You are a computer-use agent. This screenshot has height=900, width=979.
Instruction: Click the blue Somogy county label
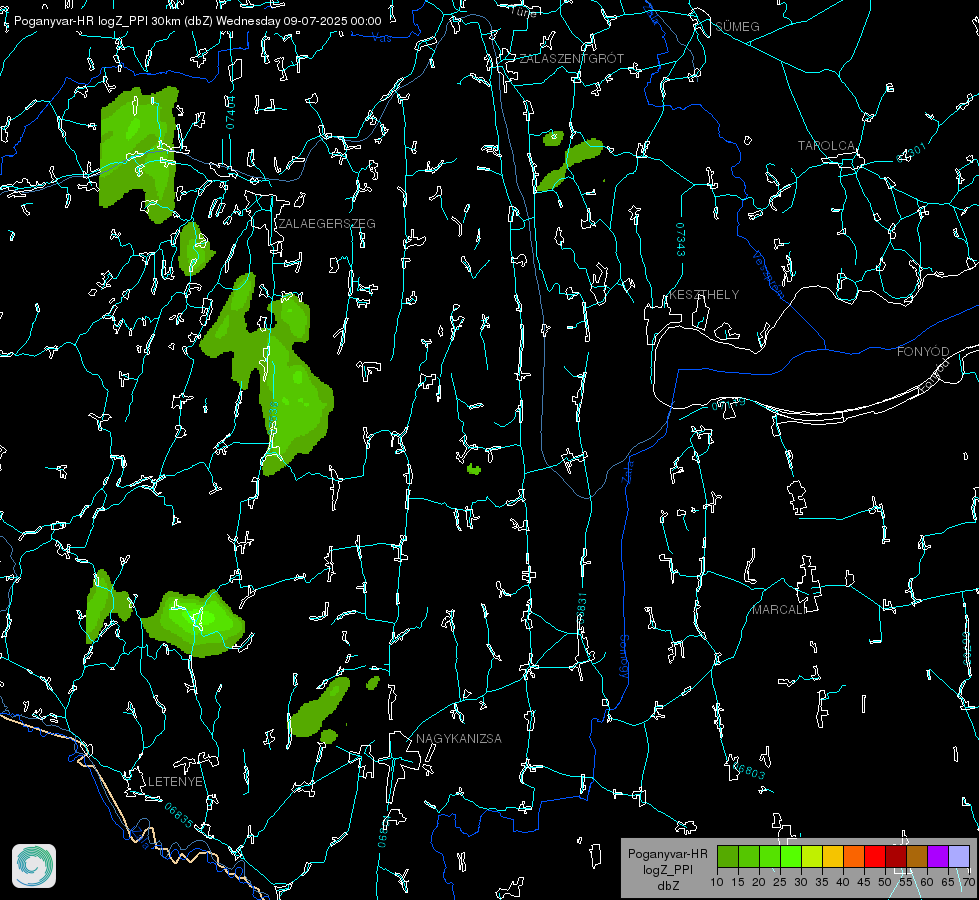click(624, 658)
